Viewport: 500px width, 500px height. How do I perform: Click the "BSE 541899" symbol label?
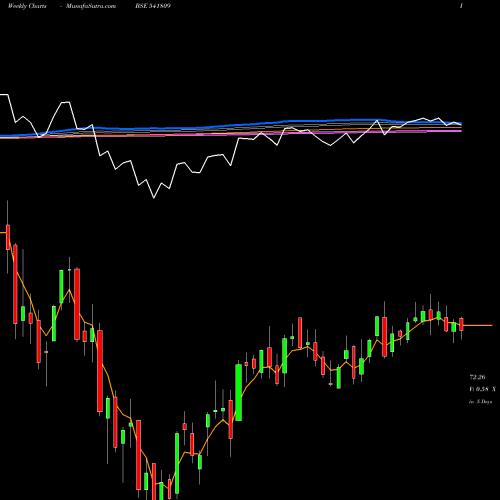pos(153,6)
